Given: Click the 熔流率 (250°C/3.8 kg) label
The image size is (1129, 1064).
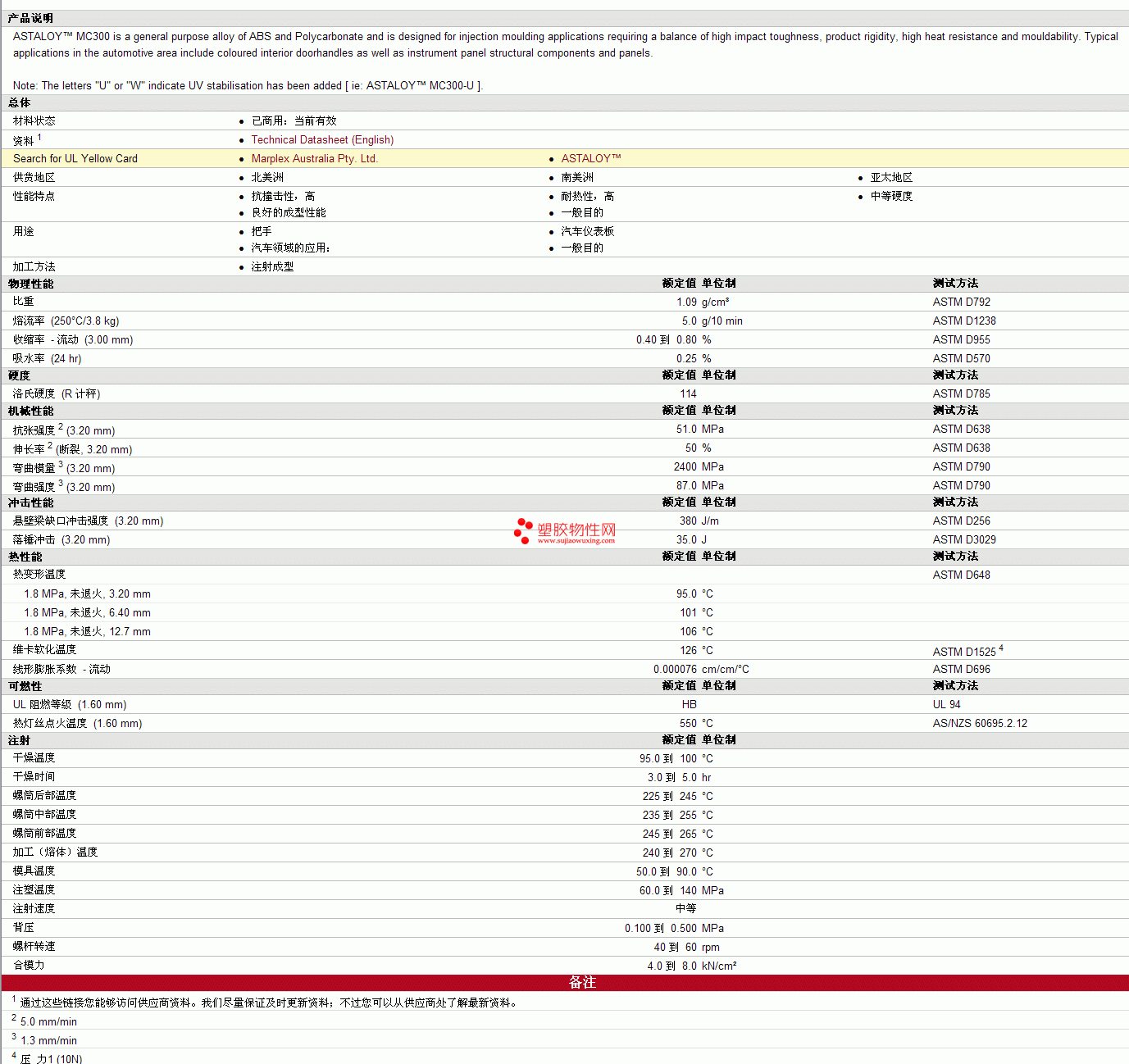Looking at the screenshot, I should point(66,321).
